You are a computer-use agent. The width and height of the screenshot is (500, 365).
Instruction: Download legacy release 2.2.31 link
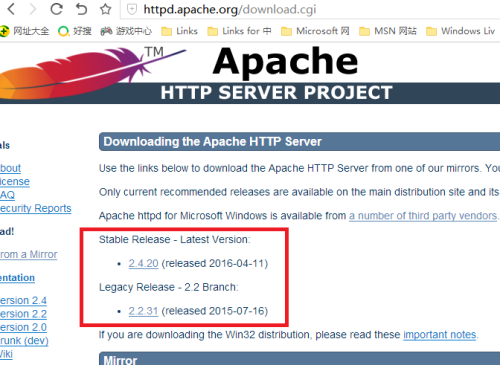(143, 311)
